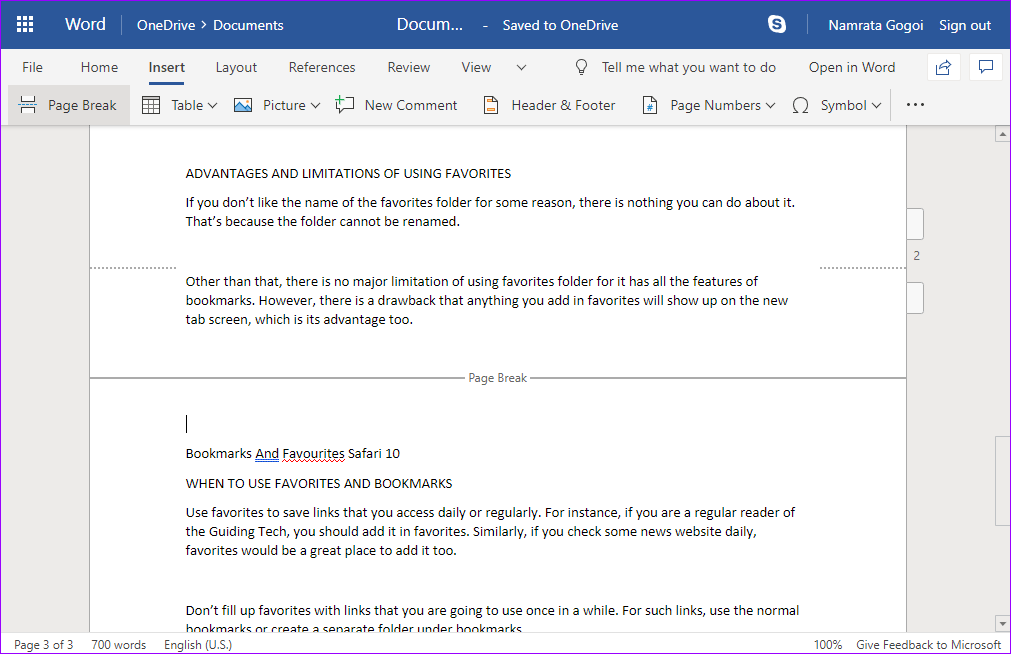
Task: Click Namrata Gogoi account name
Action: pos(876,25)
